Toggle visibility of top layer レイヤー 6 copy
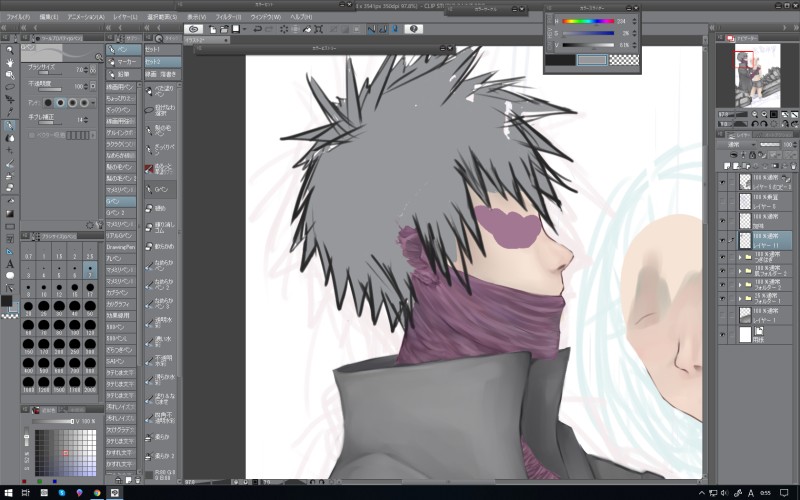Viewport: 800px width, 500px height. pyautogui.click(x=722, y=182)
